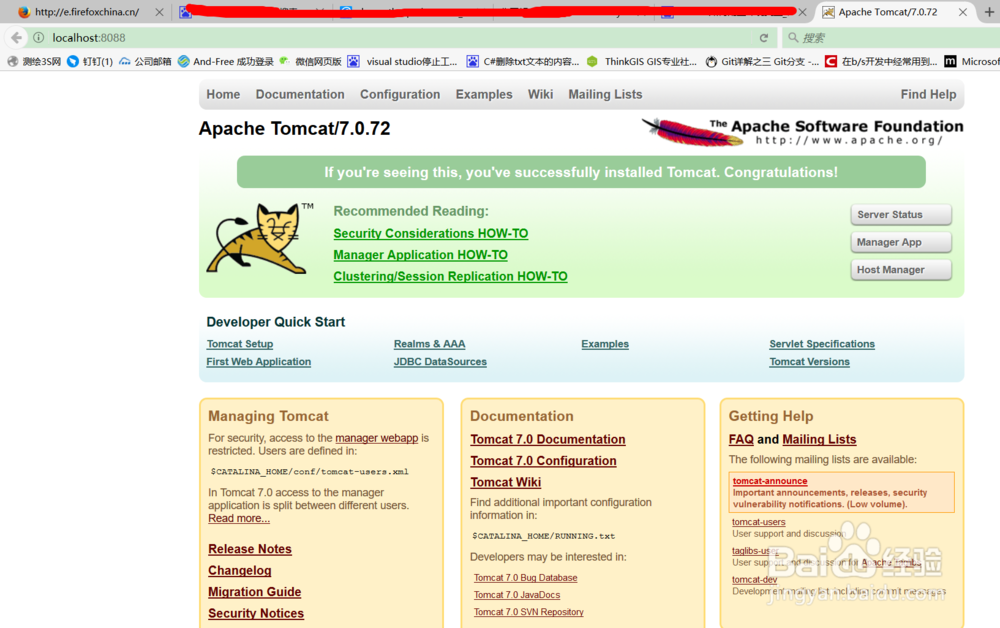Image resolution: width=1000 pixels, height=628 pixels.
Task: Open the Migration Guide link
Action: [x=254, y=592]
